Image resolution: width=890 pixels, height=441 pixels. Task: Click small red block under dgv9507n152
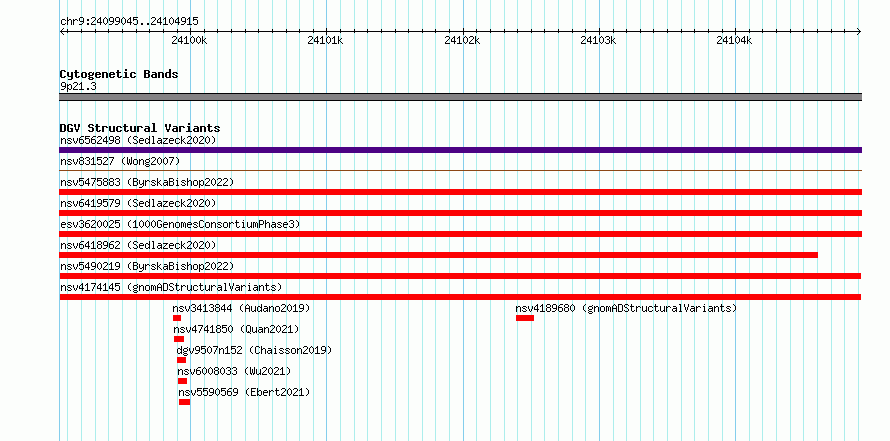(x=181, y=360)
